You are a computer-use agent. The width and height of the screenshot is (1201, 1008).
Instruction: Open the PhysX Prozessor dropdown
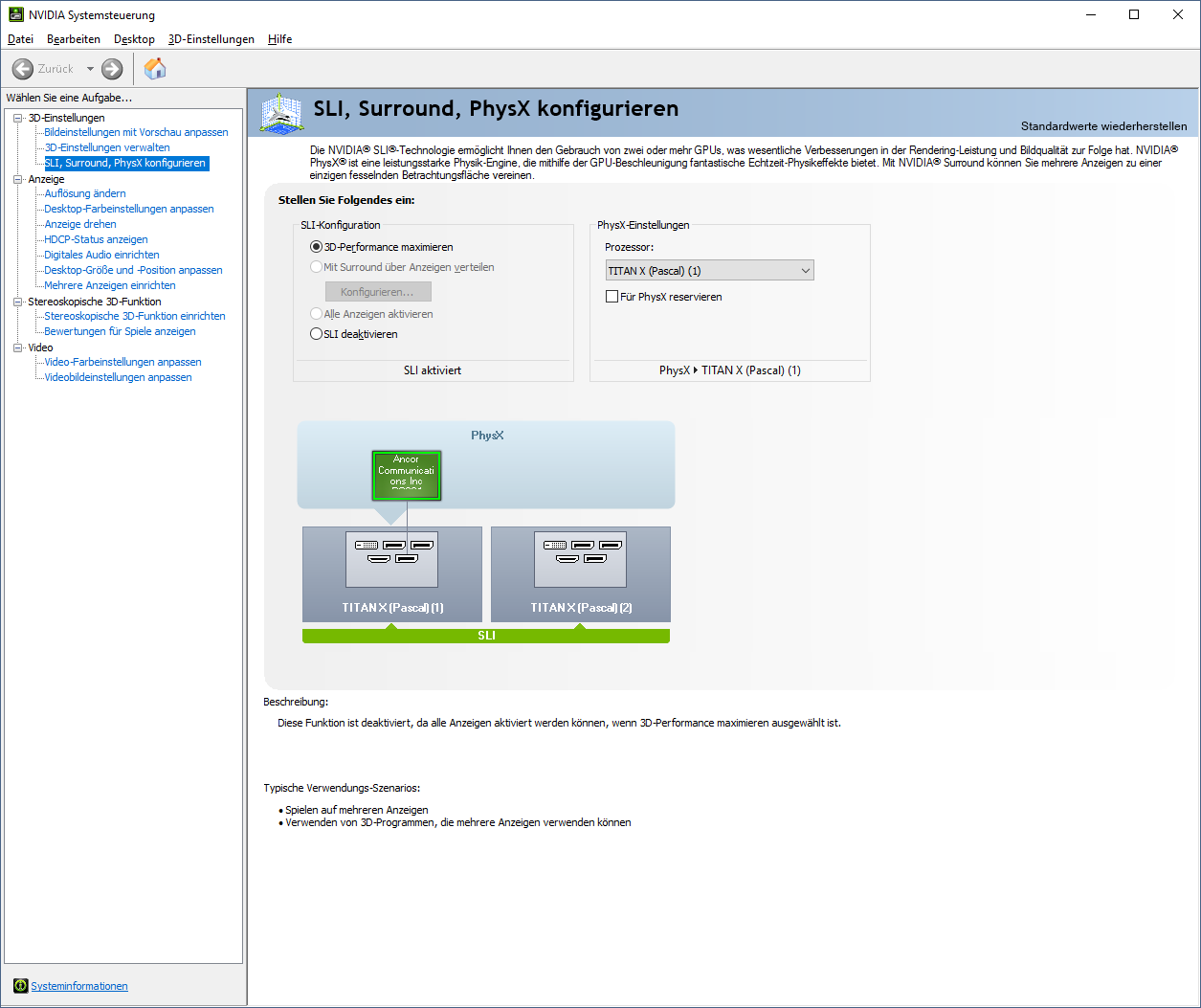pos(710,271)
